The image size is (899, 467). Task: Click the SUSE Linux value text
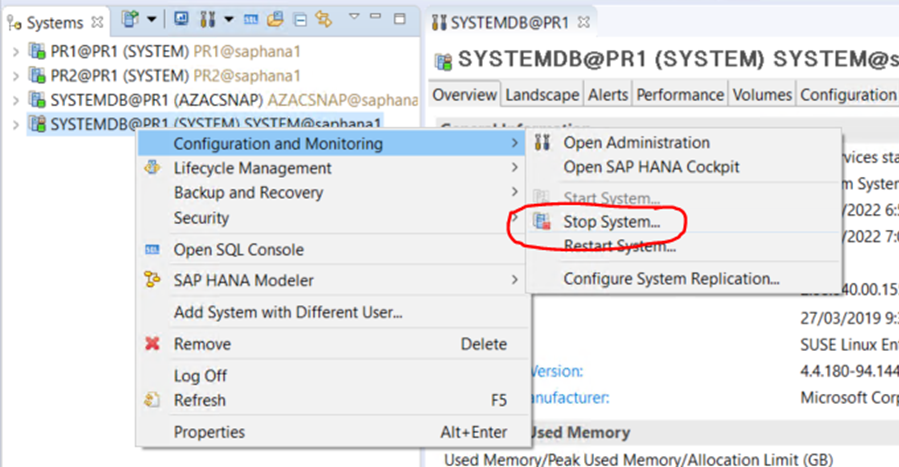849,345
